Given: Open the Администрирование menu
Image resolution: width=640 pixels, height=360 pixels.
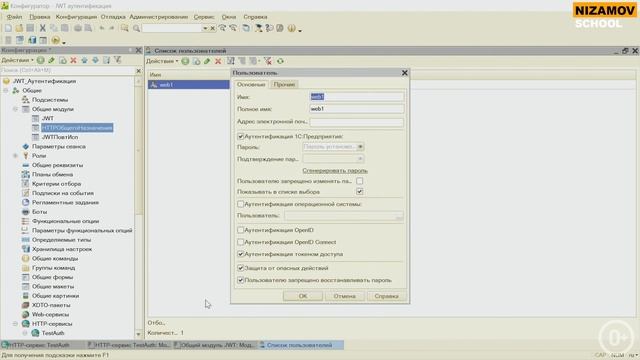Looking at the screenshot, I should tap(159, 17).
